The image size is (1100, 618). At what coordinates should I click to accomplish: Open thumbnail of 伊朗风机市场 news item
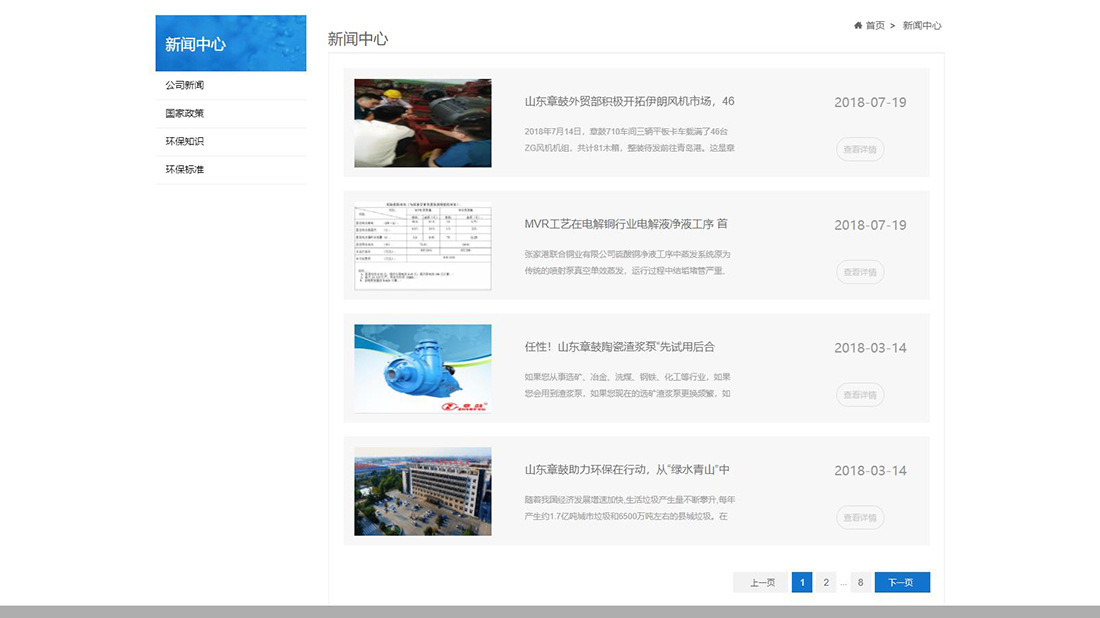(x=422, y=123)
